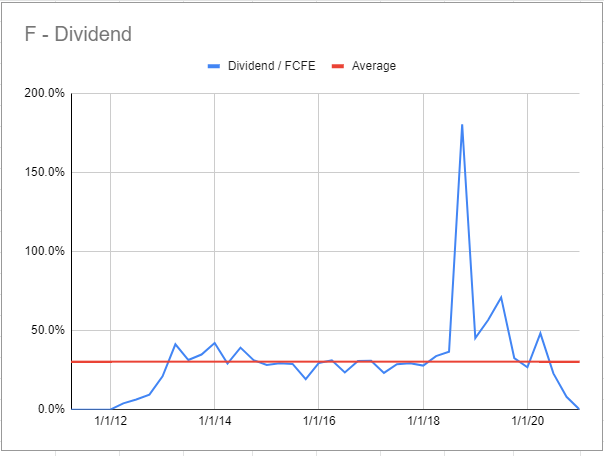Click the 1/1/14 x-axis date label
This screenshot has width=604, height=456.
coord(215,421)
